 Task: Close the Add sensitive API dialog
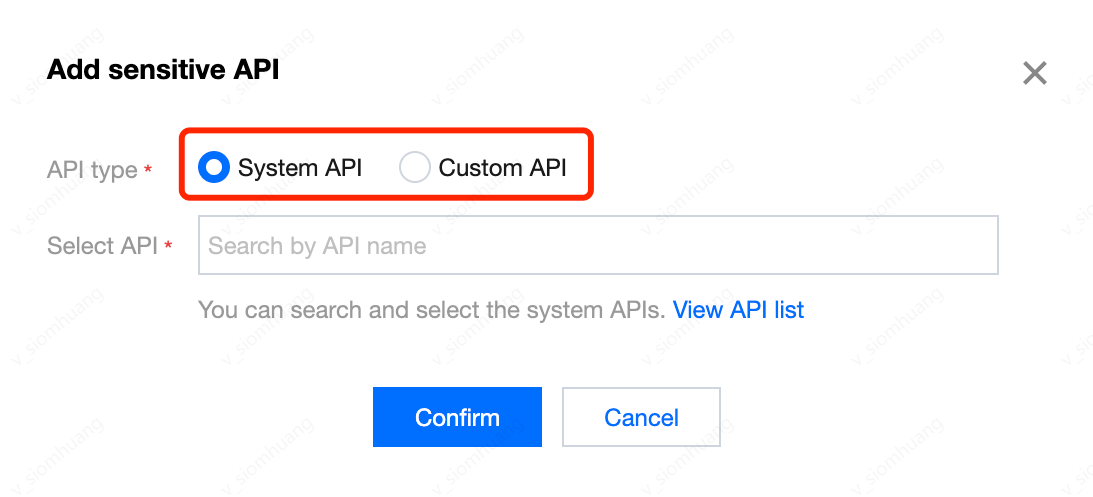(1034, 73)
